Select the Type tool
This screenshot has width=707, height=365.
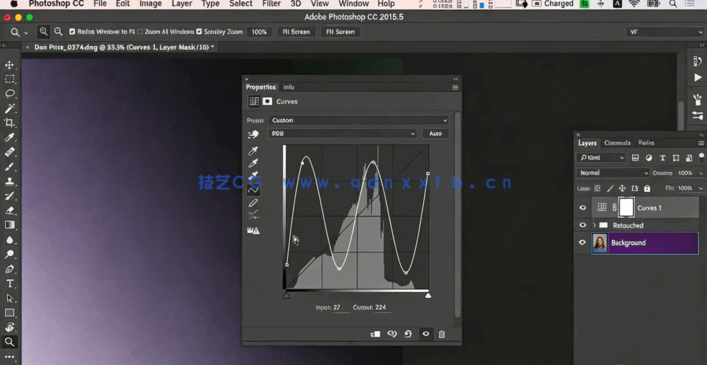pyautogui.click(x=9, y=283)
